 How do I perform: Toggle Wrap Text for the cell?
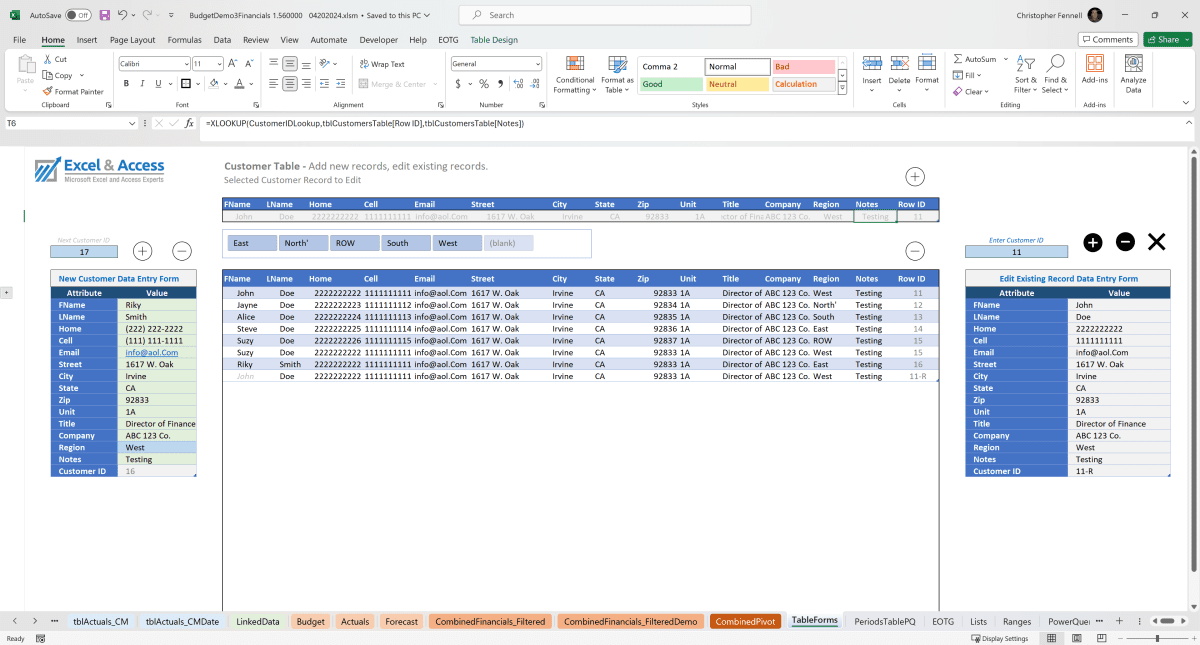pos(382,64)
